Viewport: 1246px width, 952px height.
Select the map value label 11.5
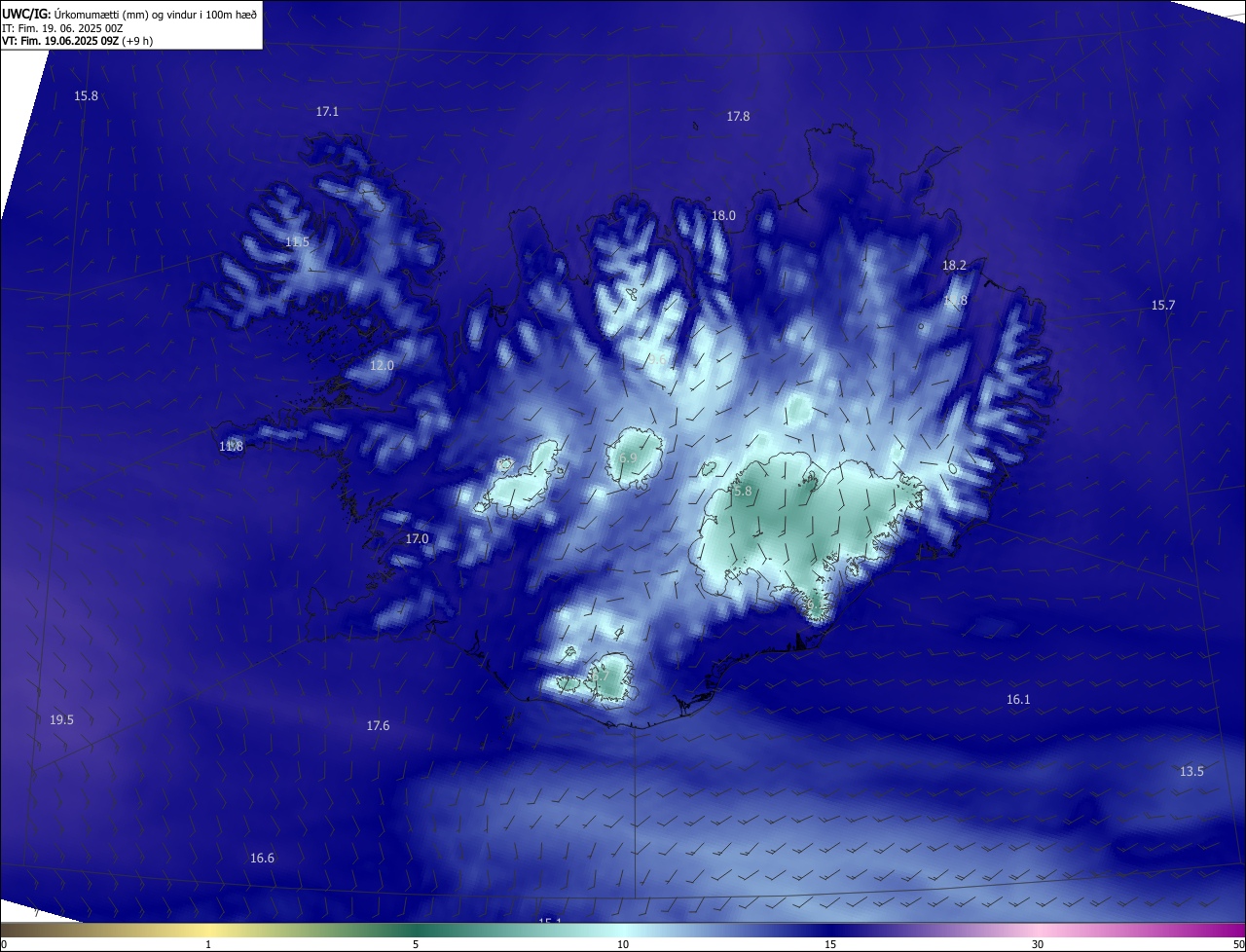tap(297, 241)
